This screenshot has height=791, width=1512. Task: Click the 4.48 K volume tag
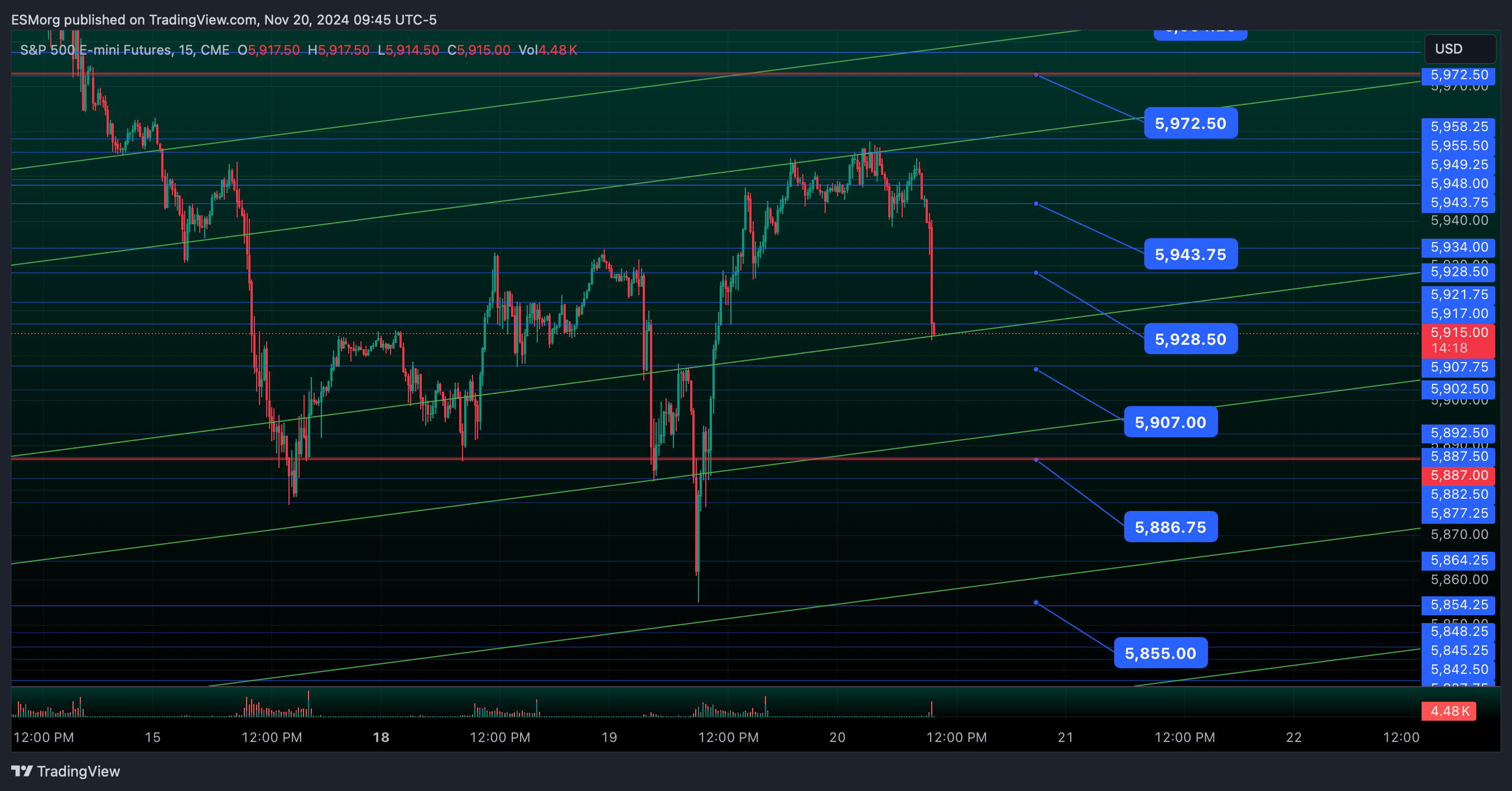tap(1449, 711)
